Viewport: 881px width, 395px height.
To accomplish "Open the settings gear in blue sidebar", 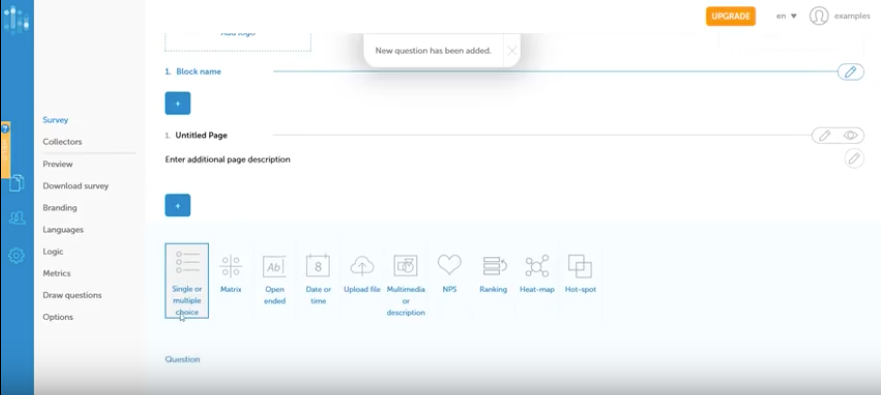I will (16, 256).
